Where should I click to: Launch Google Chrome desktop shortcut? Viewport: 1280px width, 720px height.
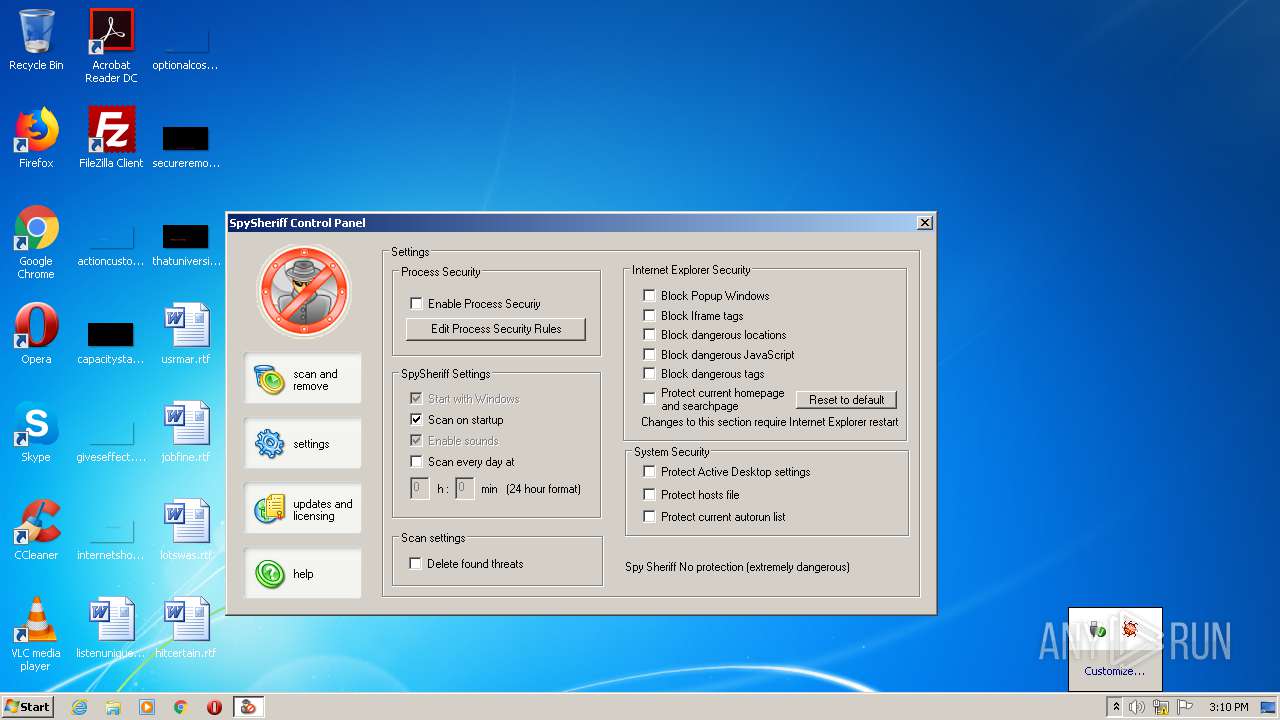36,242
